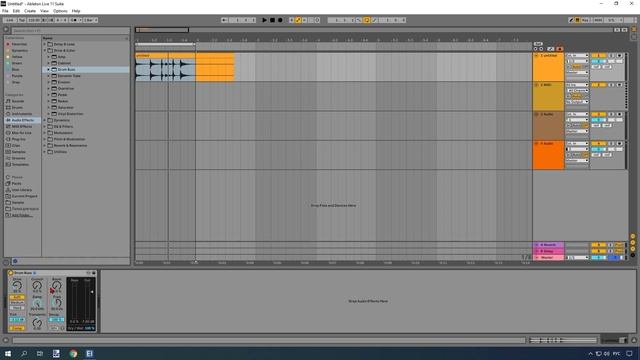Image resolution: width=640 pixels, height=360 pixels.
Task: Toggle the Key map mode switch
Action: 585,20
